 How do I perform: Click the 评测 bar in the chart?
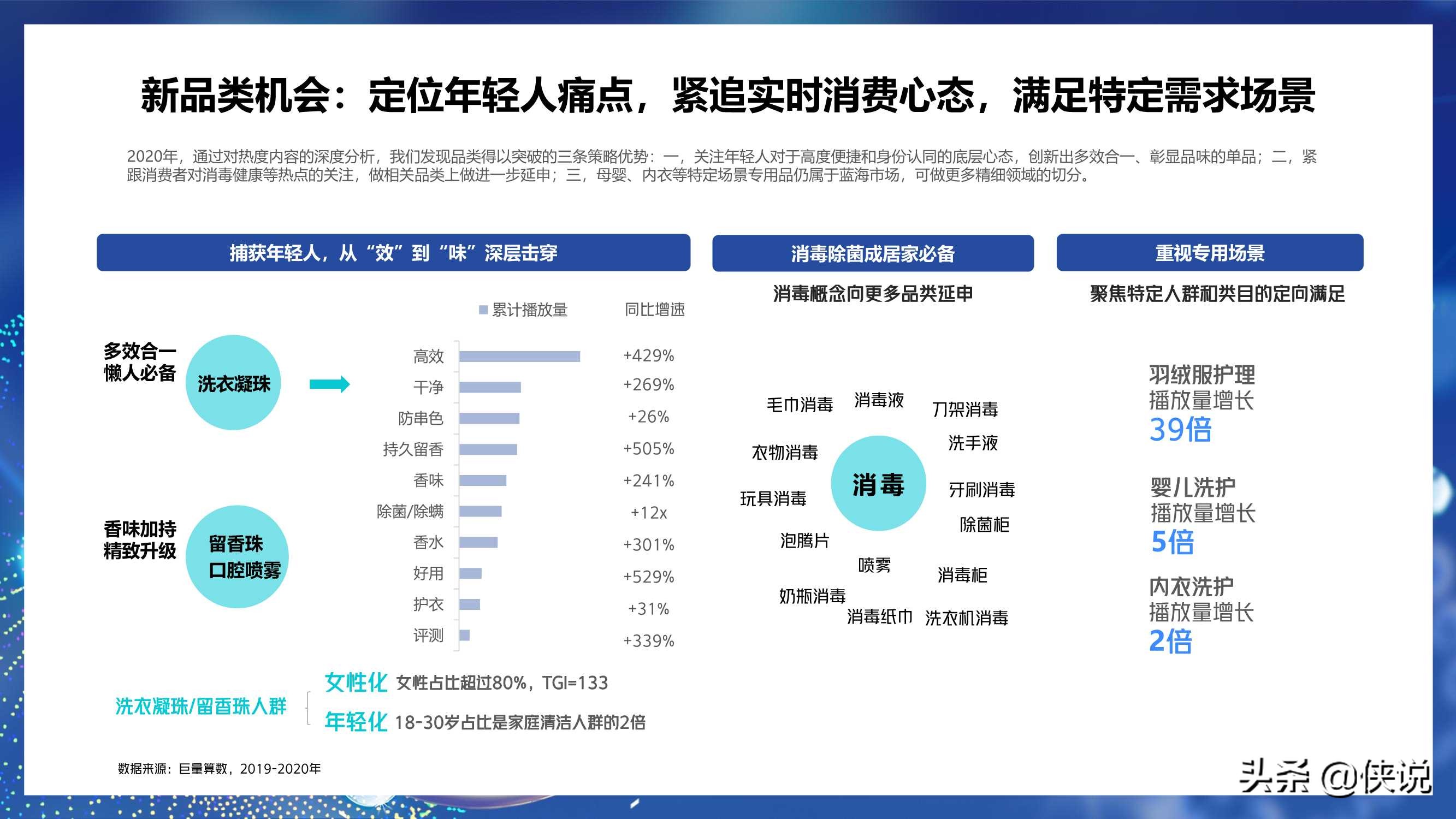(465, 636)
